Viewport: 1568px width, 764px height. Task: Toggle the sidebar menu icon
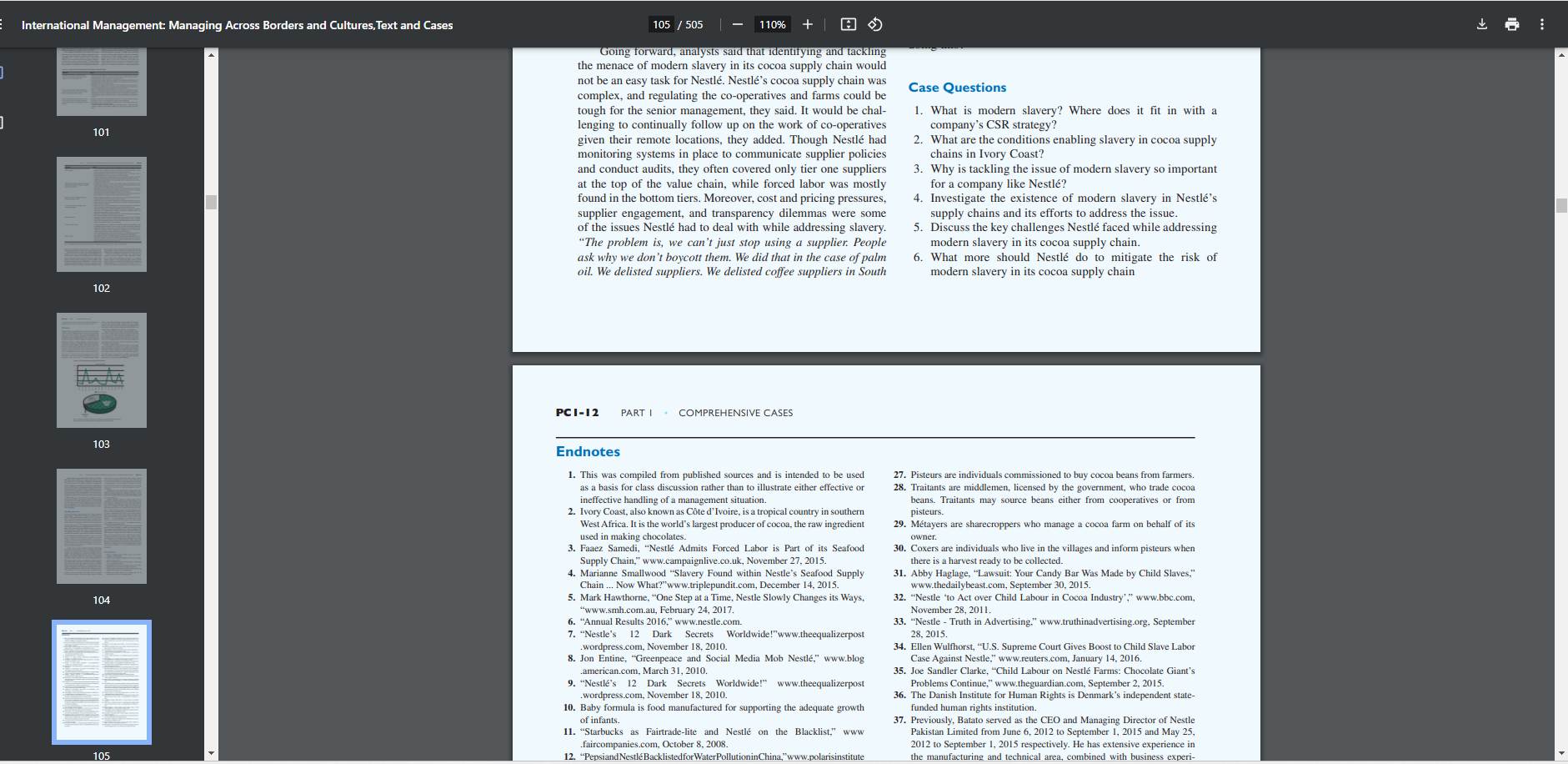[2, 24]
